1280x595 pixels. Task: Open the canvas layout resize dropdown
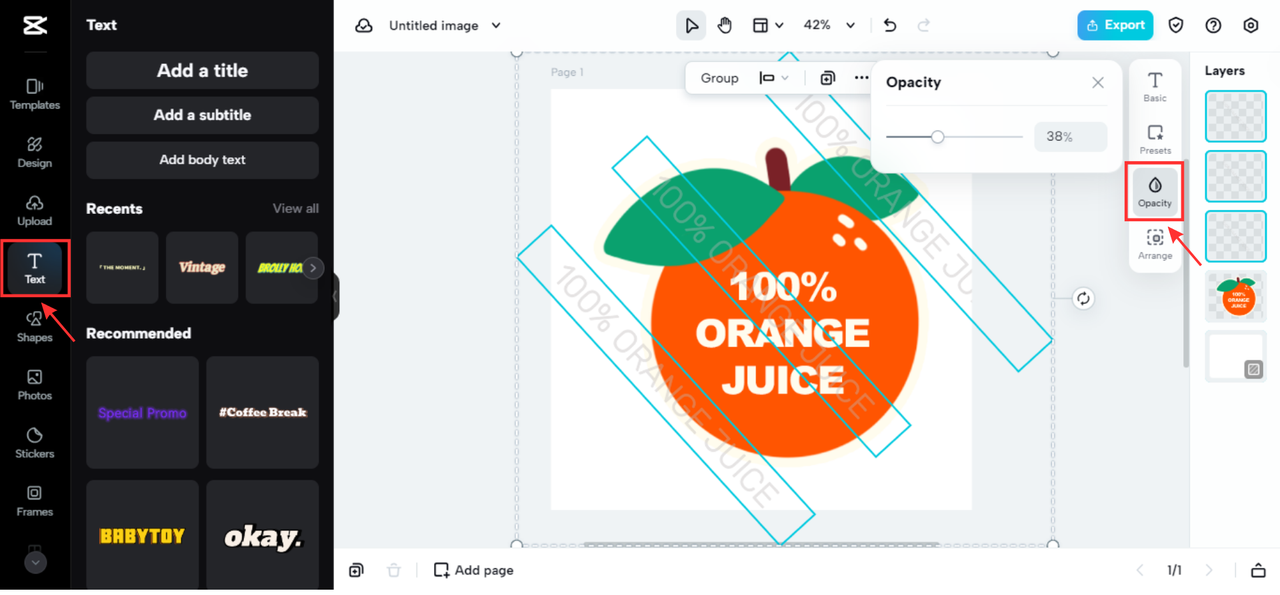(x=767, y=26)
